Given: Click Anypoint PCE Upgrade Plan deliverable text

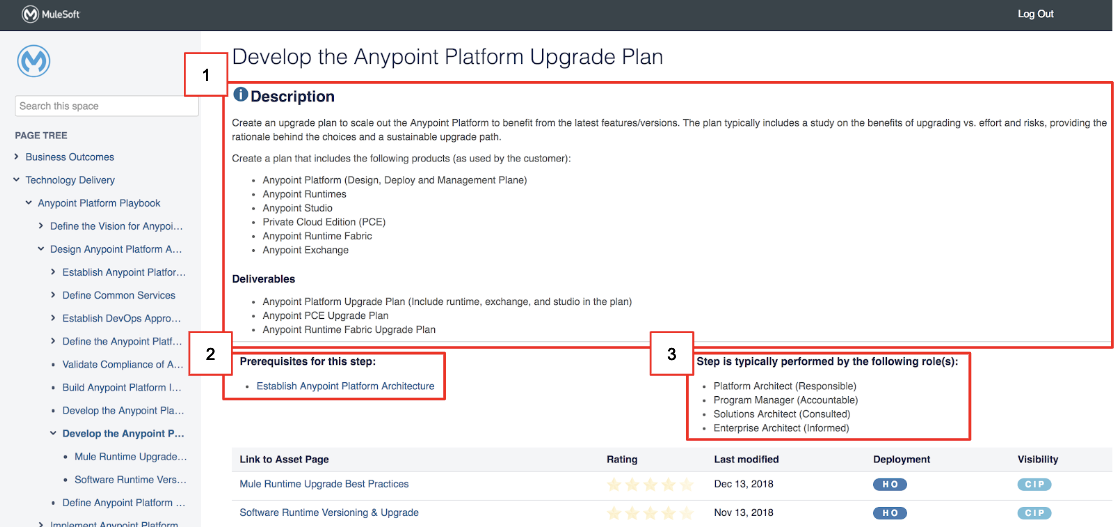Looking at the screenshot, I should [x=326, y=315].
